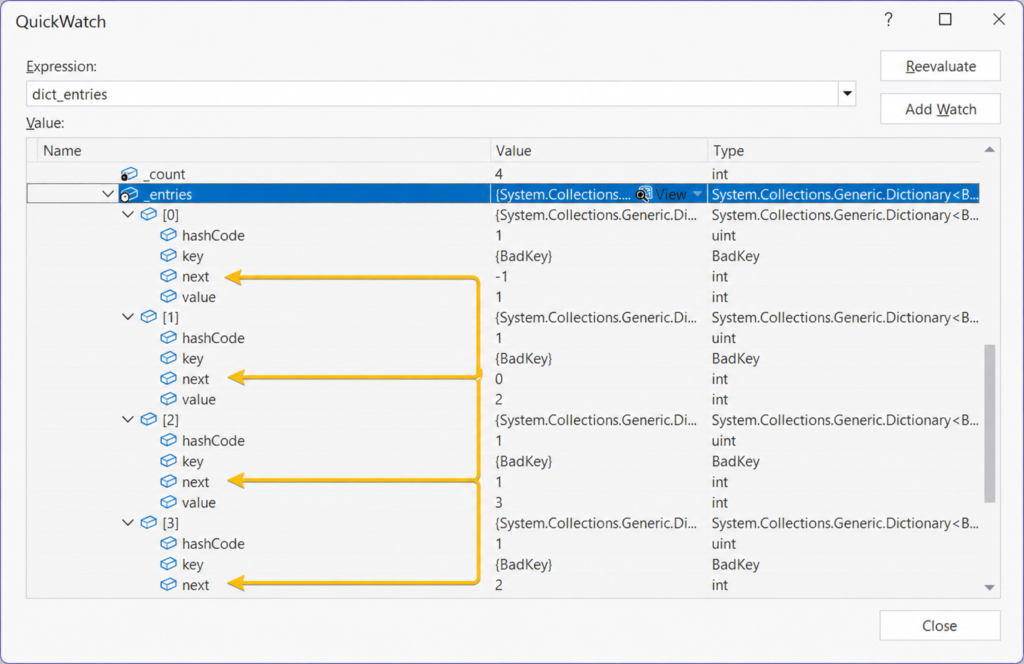
Task: Click key icon under entry [3]
Action: pyautogui.click(x=168, y=563)
